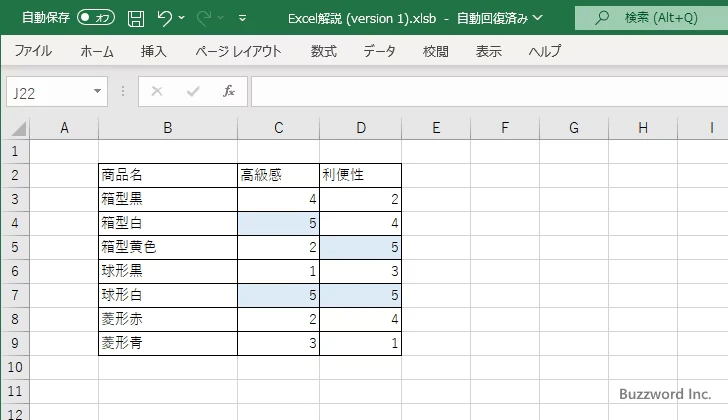Select the 菱形青 cell
This screenshot has height=420, width=728.
pos(168,343)
